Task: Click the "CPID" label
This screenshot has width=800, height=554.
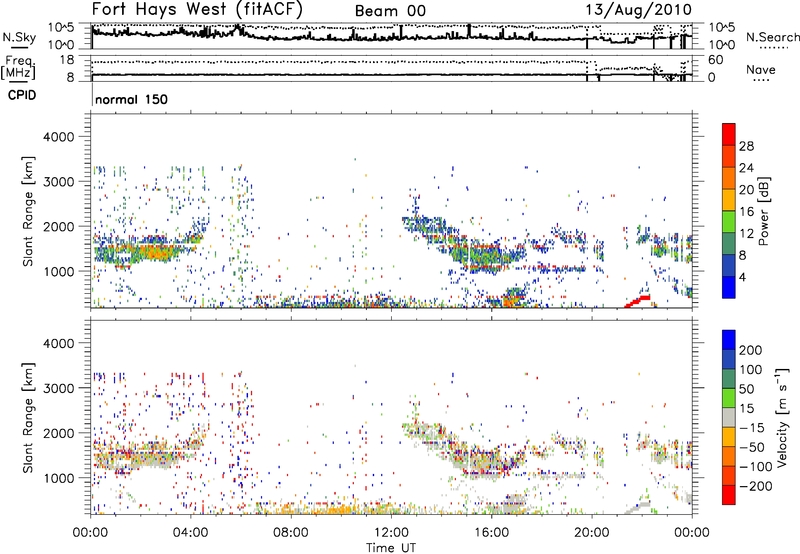Action: point(22,95)
